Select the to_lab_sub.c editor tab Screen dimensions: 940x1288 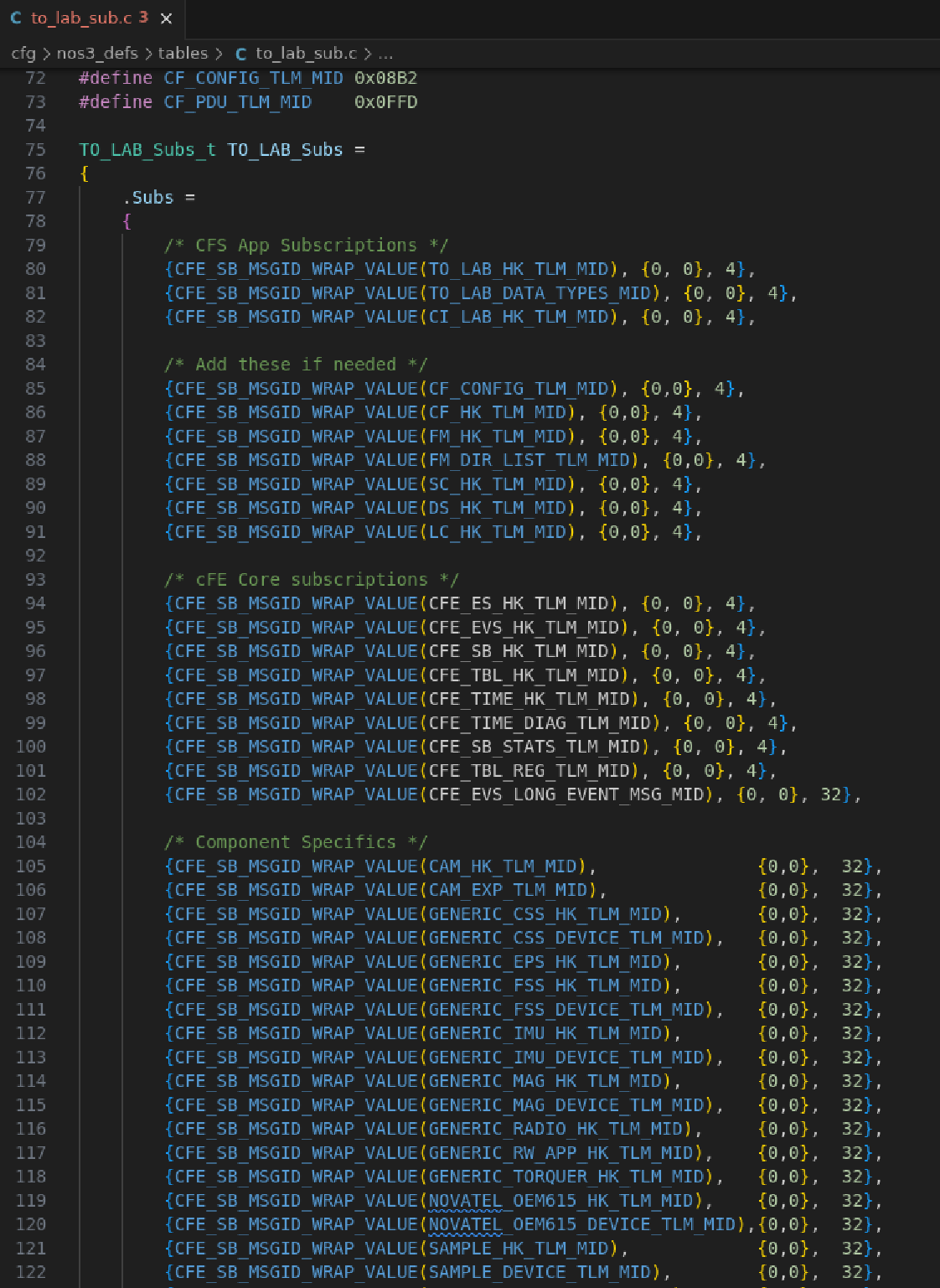click(91, 18)
